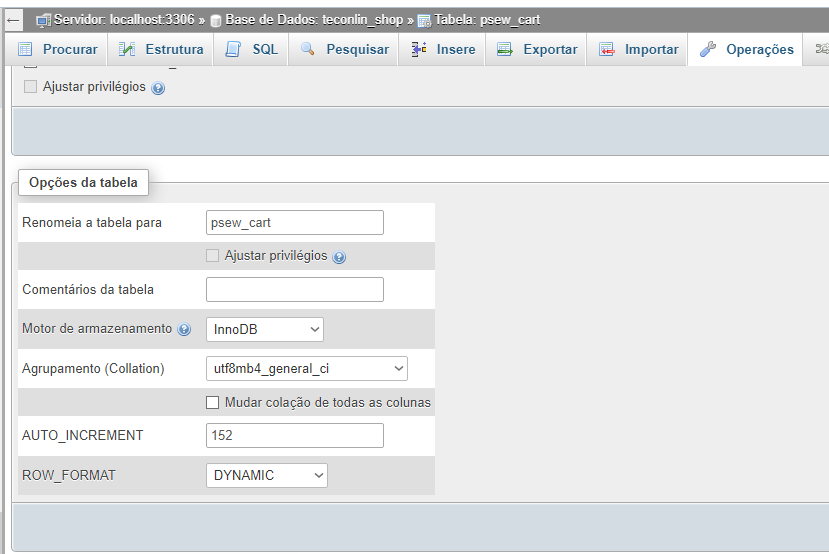Switch to the Estrutura tab
The image size is (829, 554).
(161, 49)
